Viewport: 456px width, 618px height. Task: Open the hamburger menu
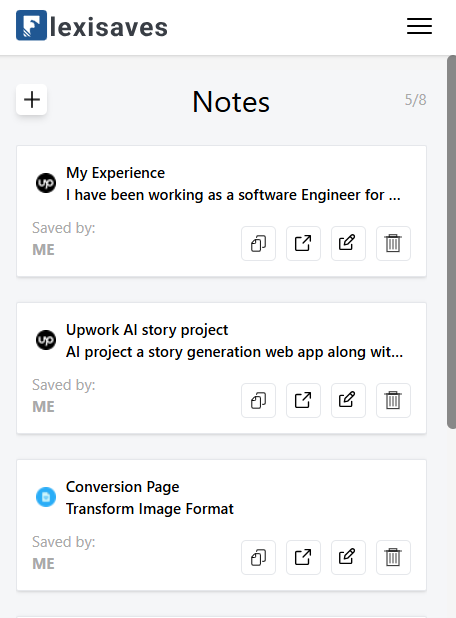tap(419, 26)
